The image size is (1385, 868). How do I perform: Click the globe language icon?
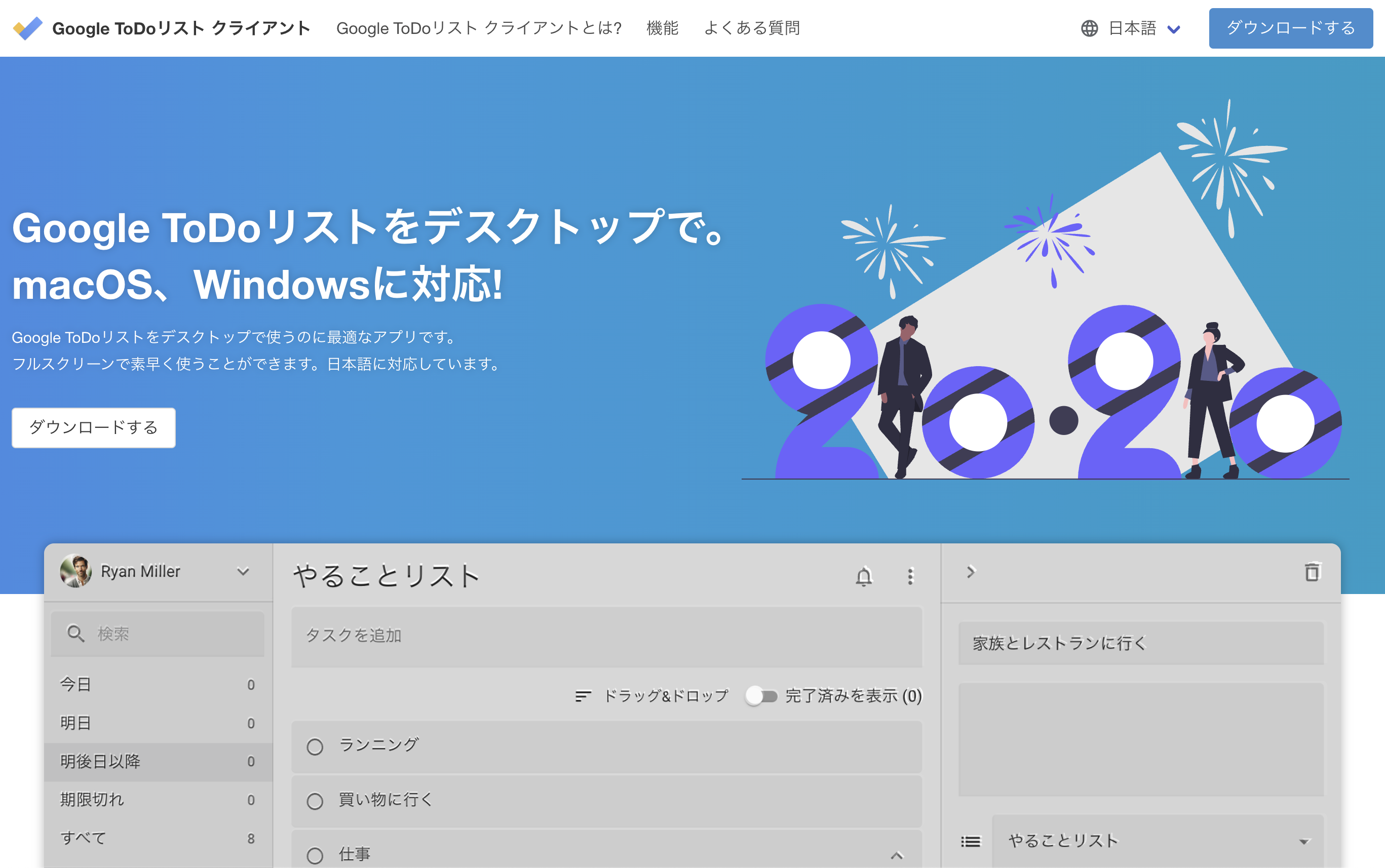pos(1089,28)
